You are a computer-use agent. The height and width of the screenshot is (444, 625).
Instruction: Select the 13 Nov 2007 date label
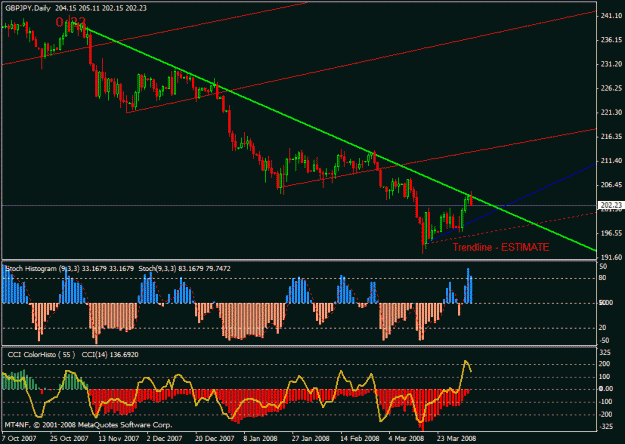tap(119, 438)
